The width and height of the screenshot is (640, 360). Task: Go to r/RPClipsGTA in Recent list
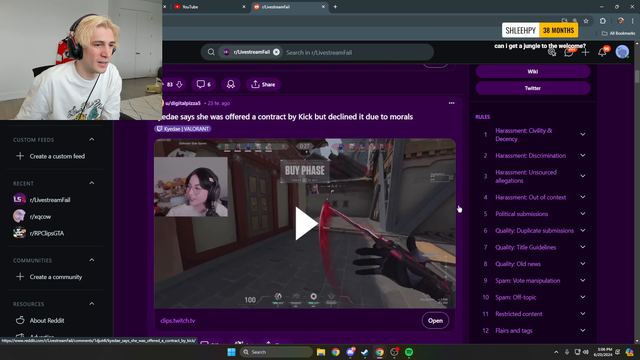click(x=39, y=233)
